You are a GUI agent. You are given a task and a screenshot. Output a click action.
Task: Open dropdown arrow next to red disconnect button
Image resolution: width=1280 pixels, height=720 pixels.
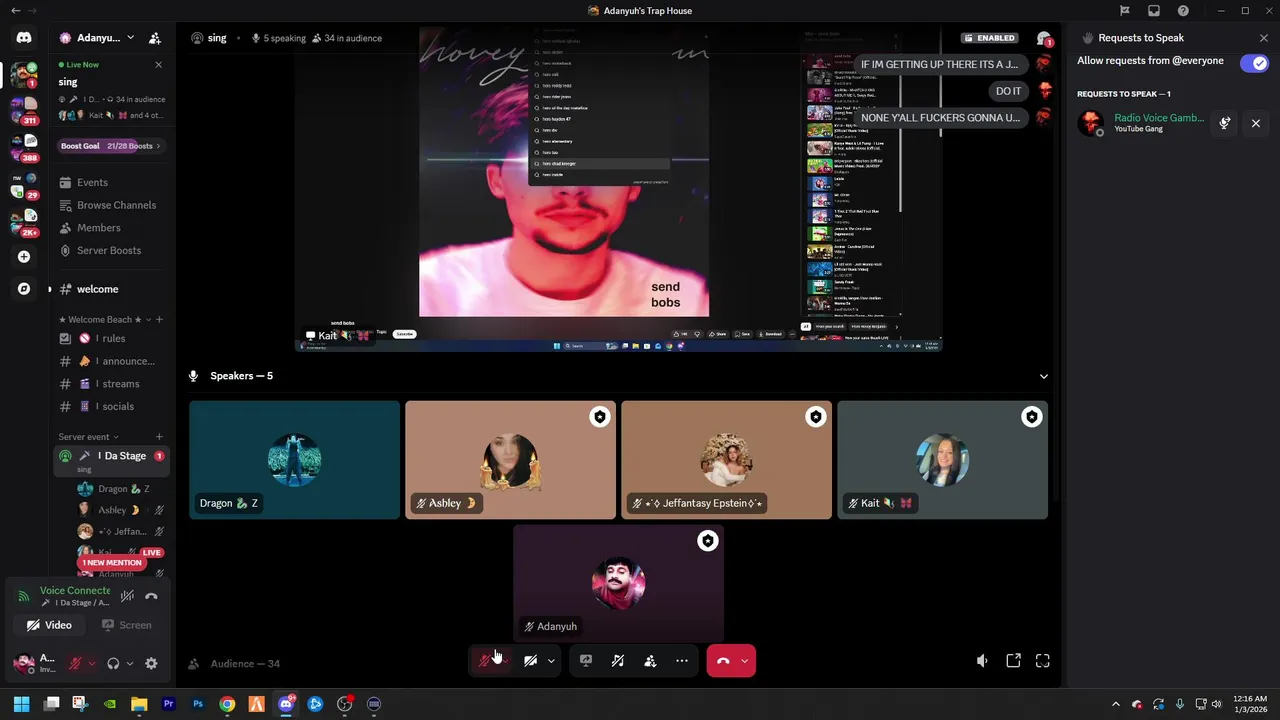(744, 661)
